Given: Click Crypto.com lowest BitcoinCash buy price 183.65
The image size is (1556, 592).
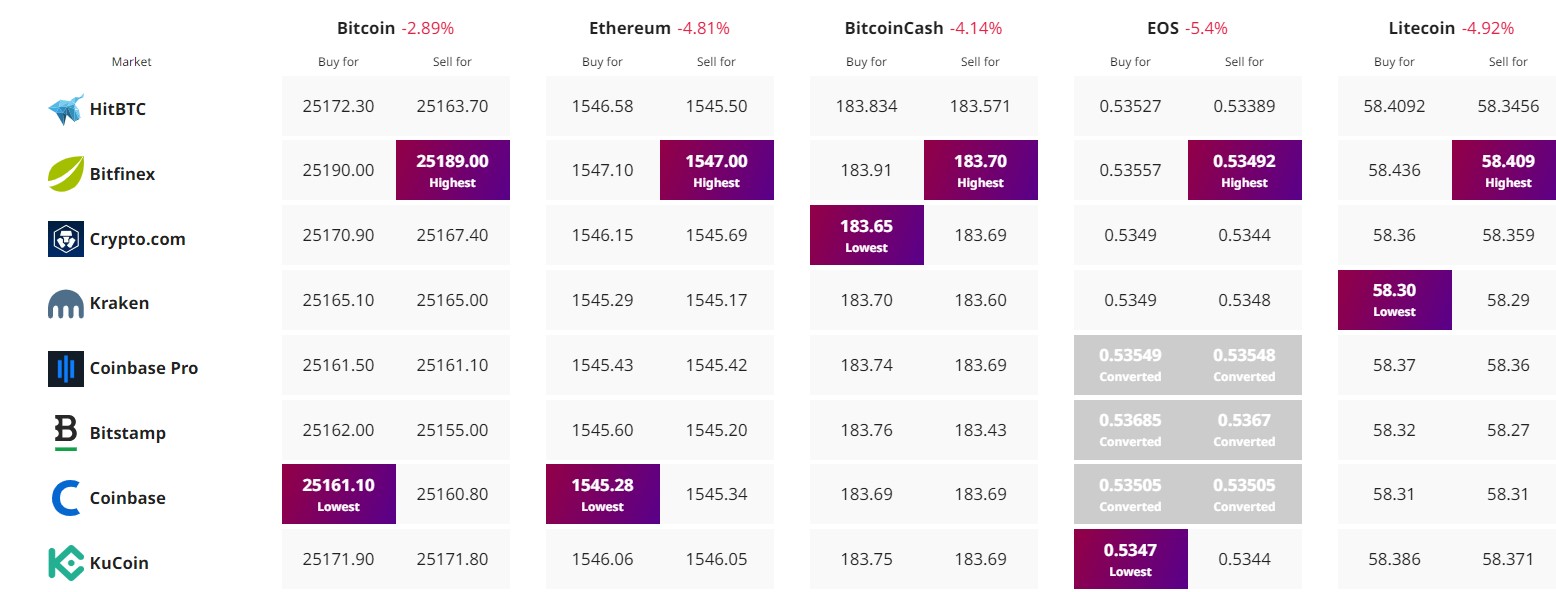Looking at the screenshot, I should pyautogui.click(x=866, y=234).
